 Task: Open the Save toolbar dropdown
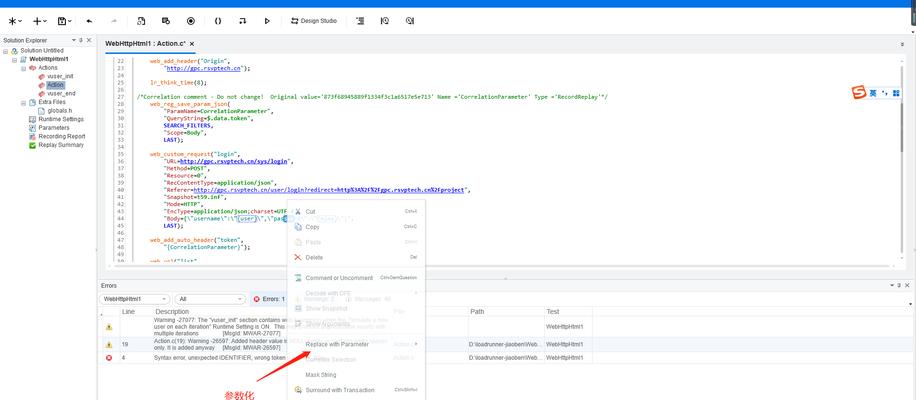click(x=64, y=21)
